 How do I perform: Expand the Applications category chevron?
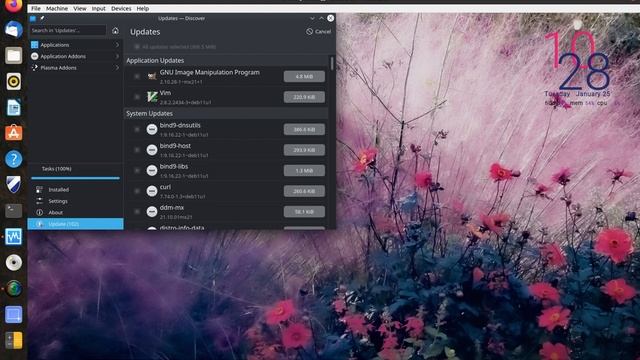pyautogui.click(x=117, y=45)
